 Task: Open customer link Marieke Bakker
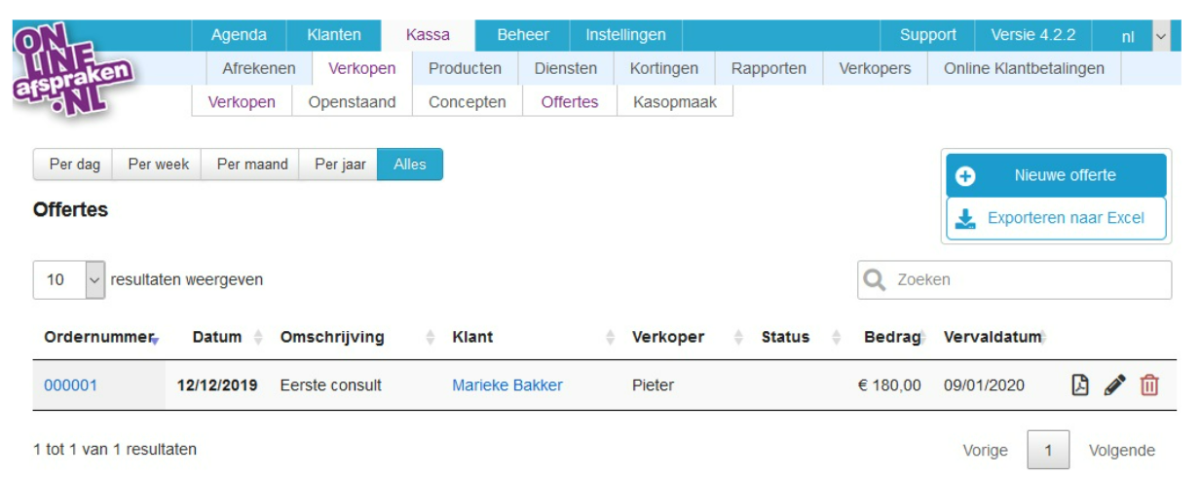(507, 385)
